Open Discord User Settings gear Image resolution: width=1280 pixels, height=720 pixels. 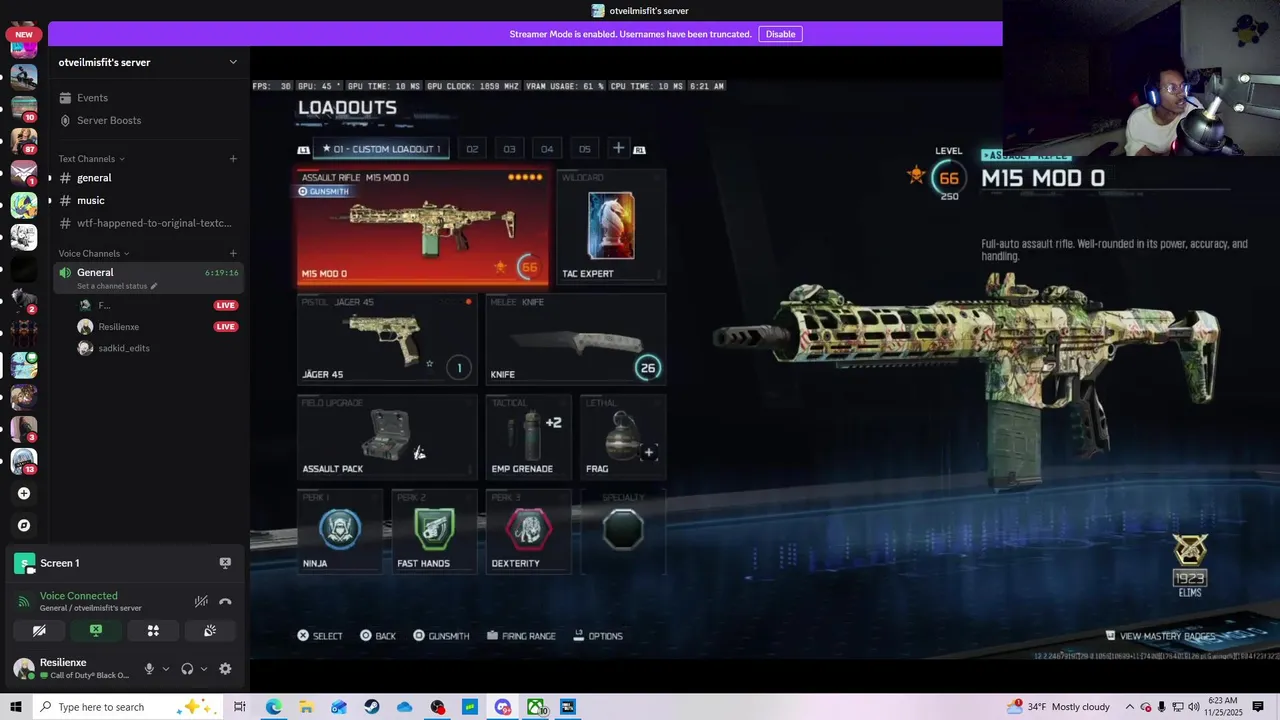point(225,669)
